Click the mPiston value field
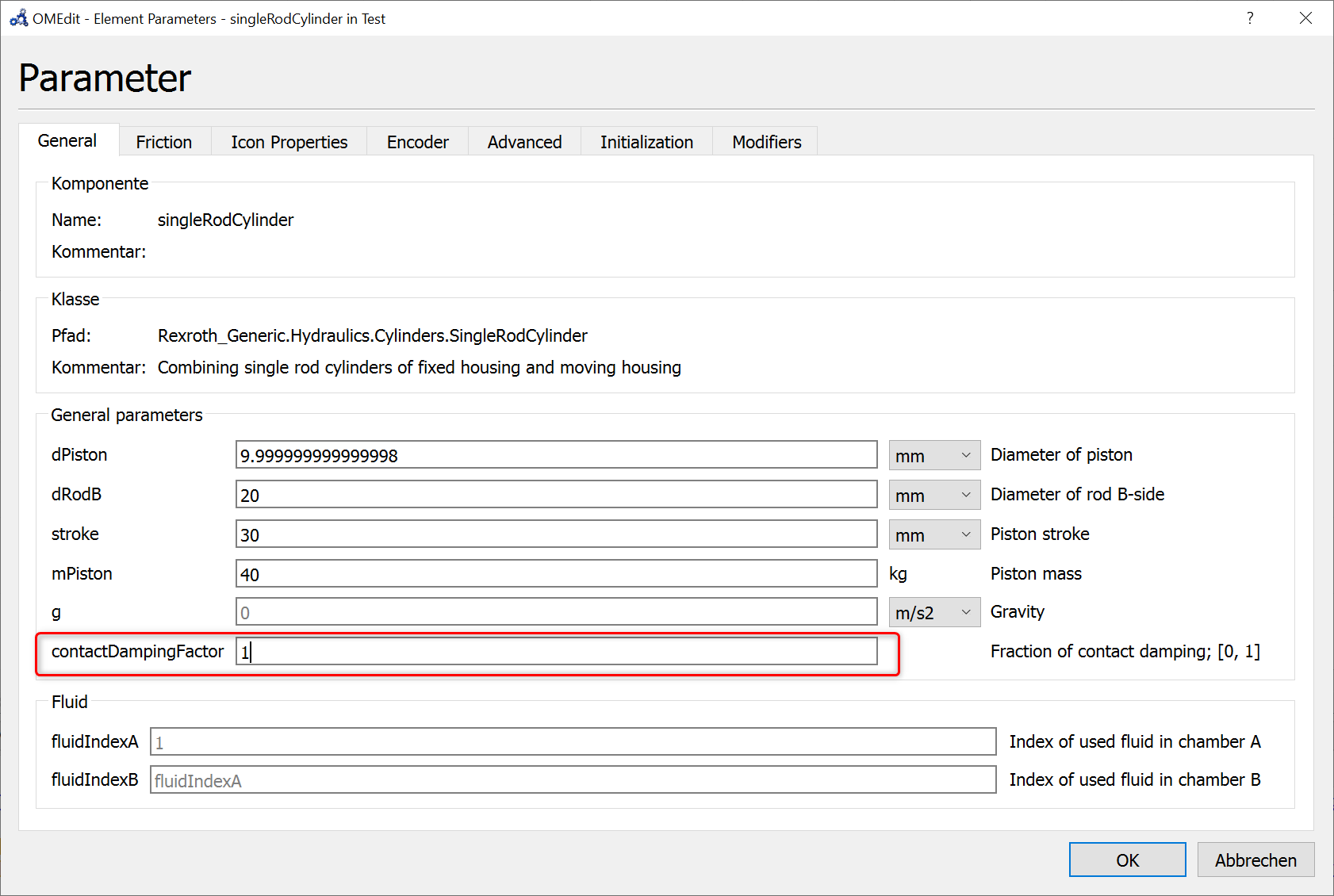Screen dimensions: 1334x896 [x=557, y=574]
